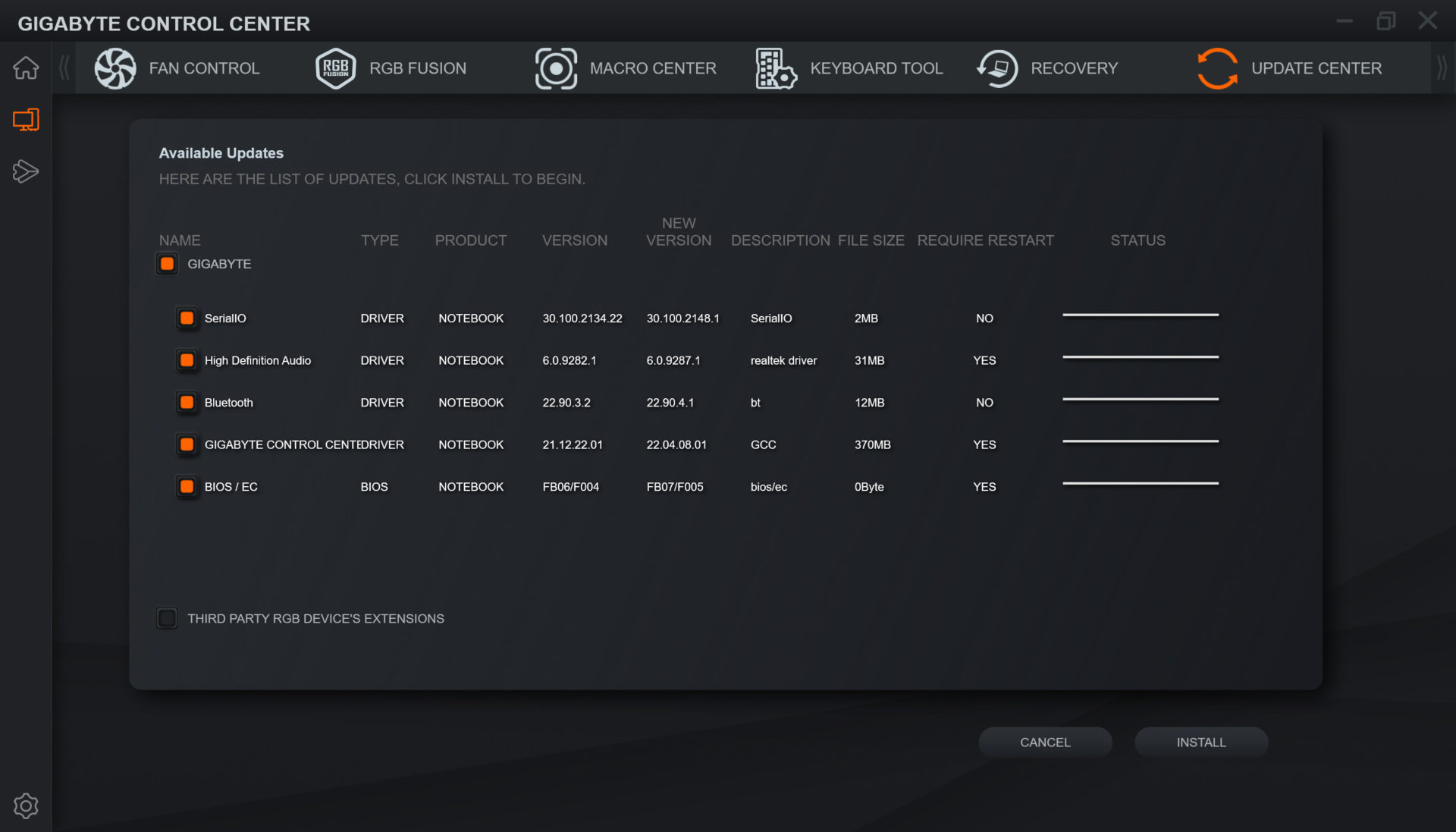The height and width of the screenshot is (832, 1456).
Task: Click the RGB Fusion badge icon
Action: tap(335, 68)
